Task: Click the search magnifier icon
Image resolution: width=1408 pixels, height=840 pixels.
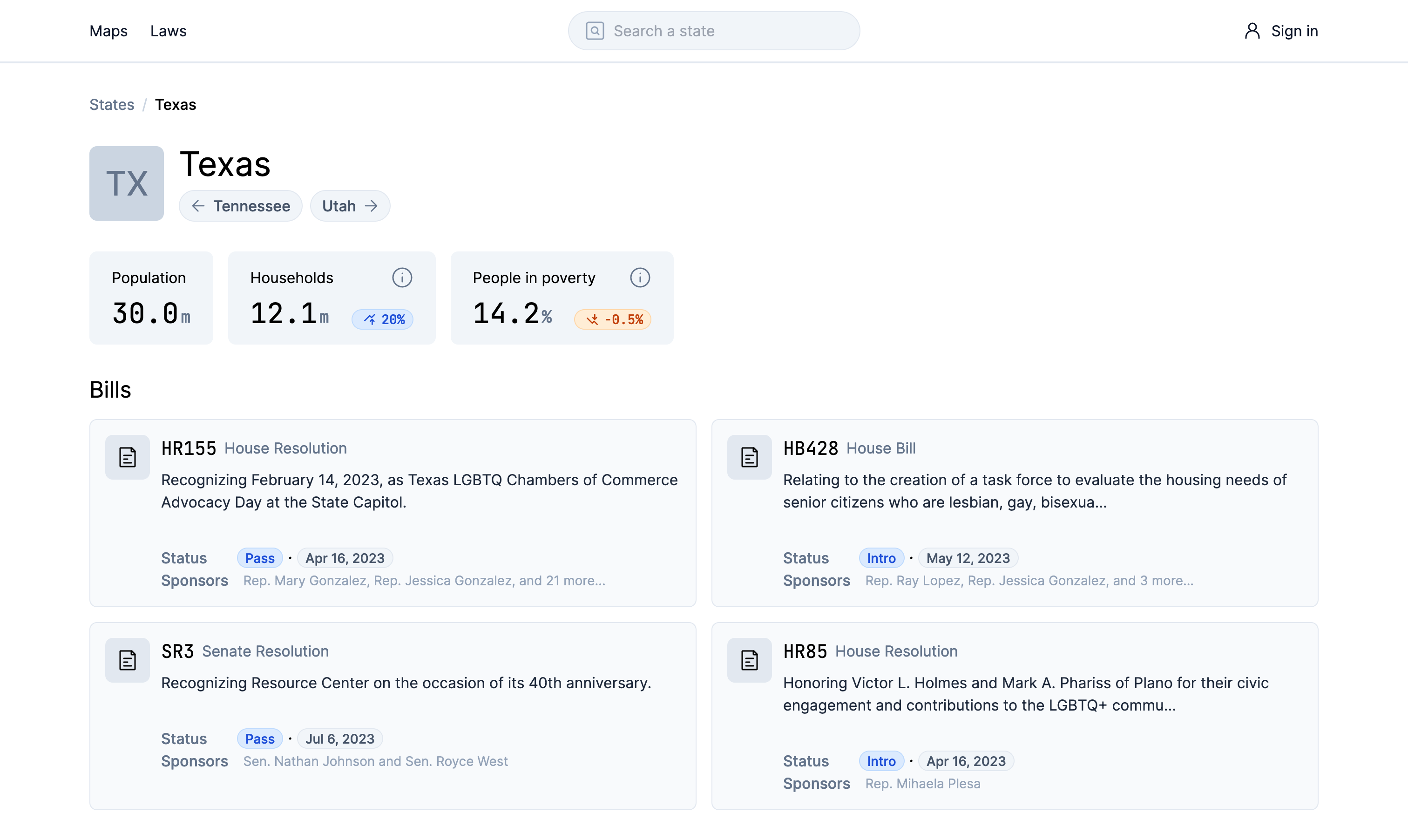Action: [x=594, y=31]
